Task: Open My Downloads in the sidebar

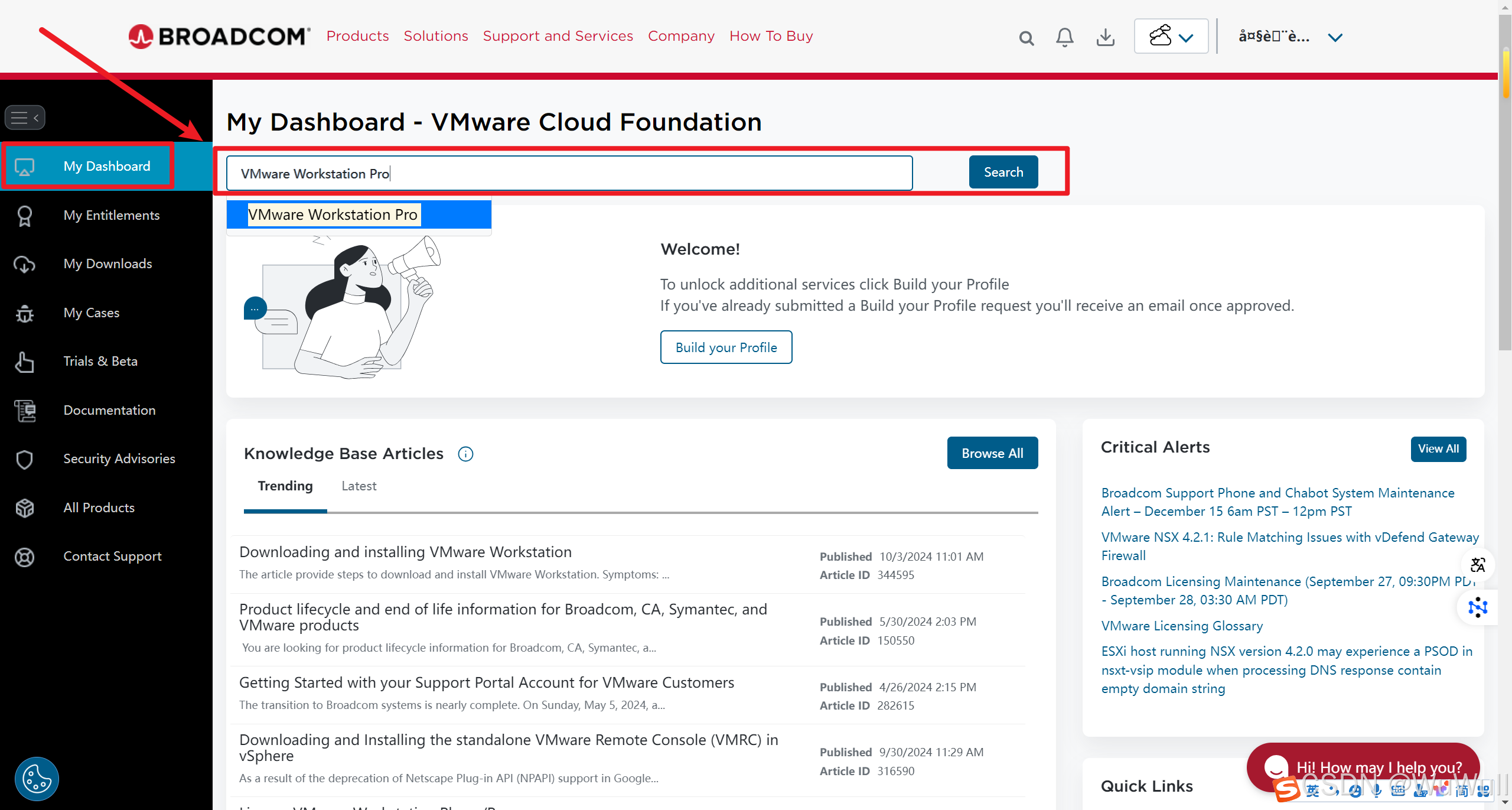Action: coord(107,264)
